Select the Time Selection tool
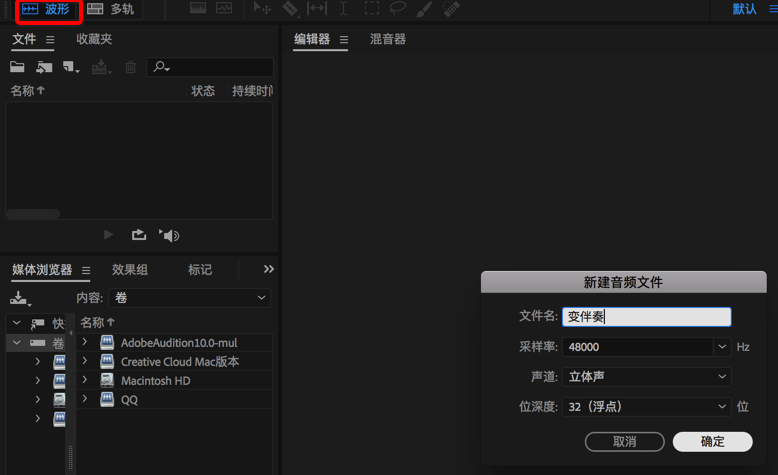This screenshot has height=475, width=778. click(343, 8)
